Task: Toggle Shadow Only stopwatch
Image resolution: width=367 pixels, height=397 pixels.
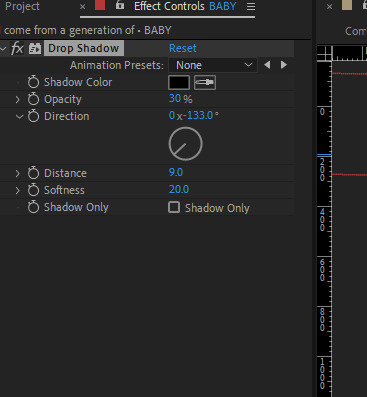Action: point(33,207)
